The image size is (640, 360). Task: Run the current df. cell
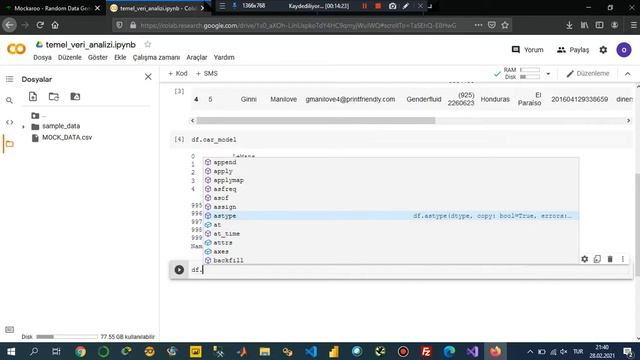pos(179,270)
